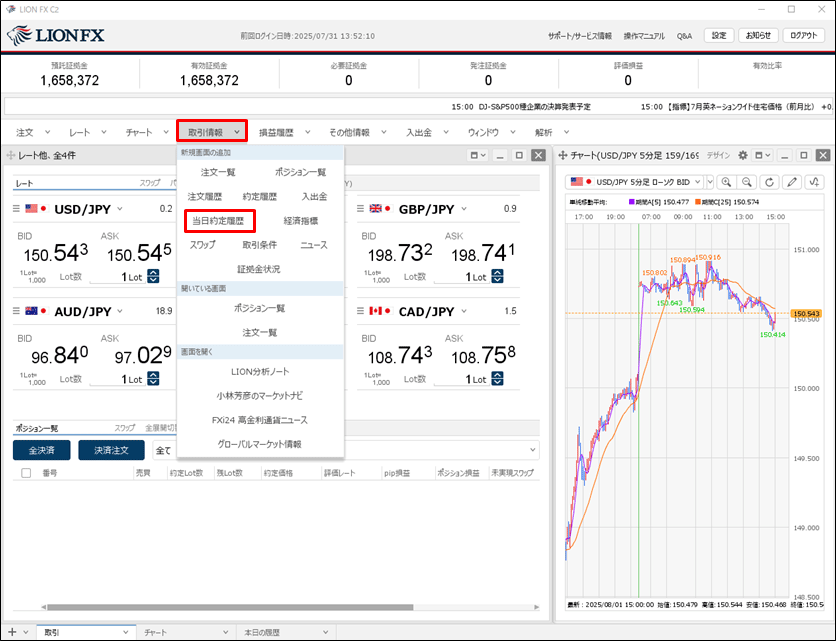
Task: Refresh the USD/JPY chart
Action: 769,182
